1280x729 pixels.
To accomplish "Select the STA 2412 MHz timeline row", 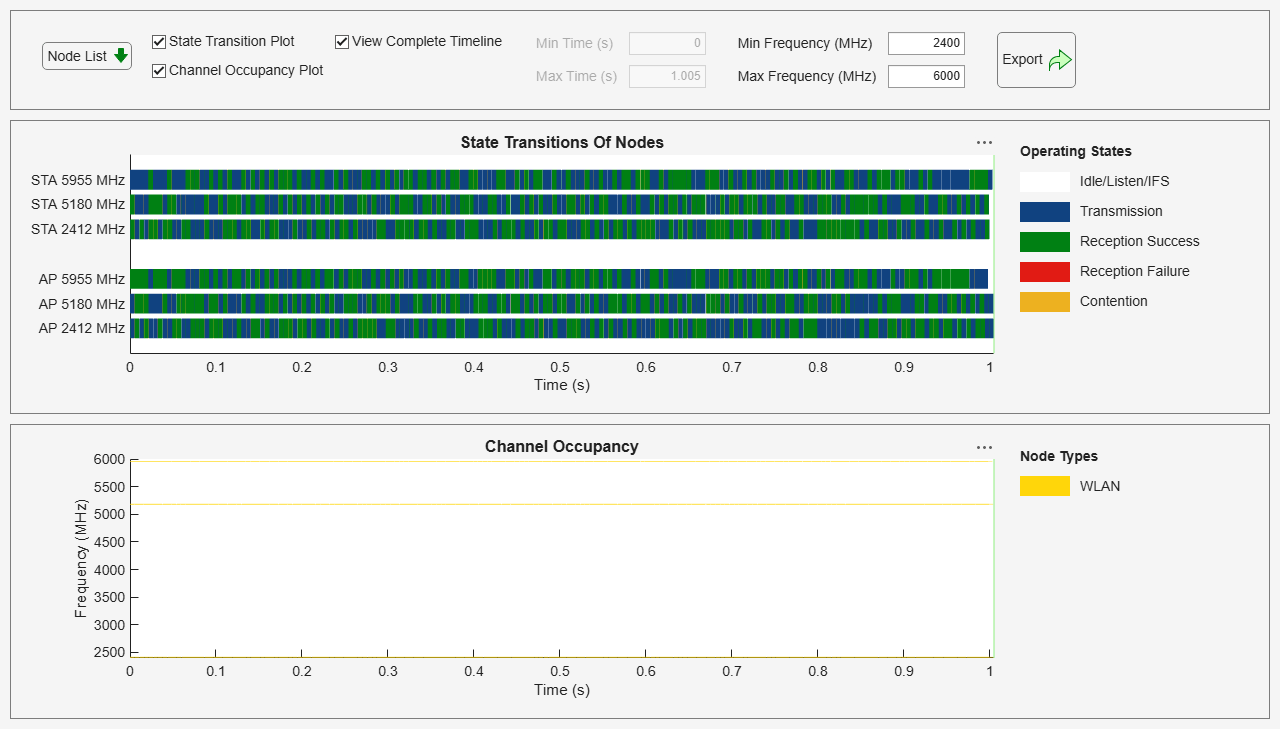I will tap(561, 229).
